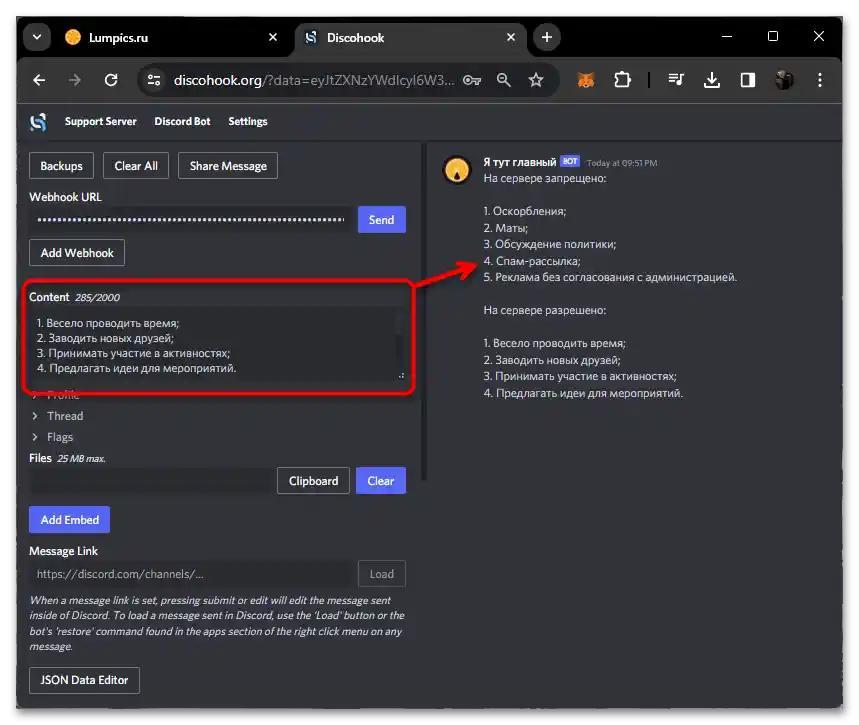859x725 pixels.
Task: Focus the Content text area
Action: [x=217, y=344]
